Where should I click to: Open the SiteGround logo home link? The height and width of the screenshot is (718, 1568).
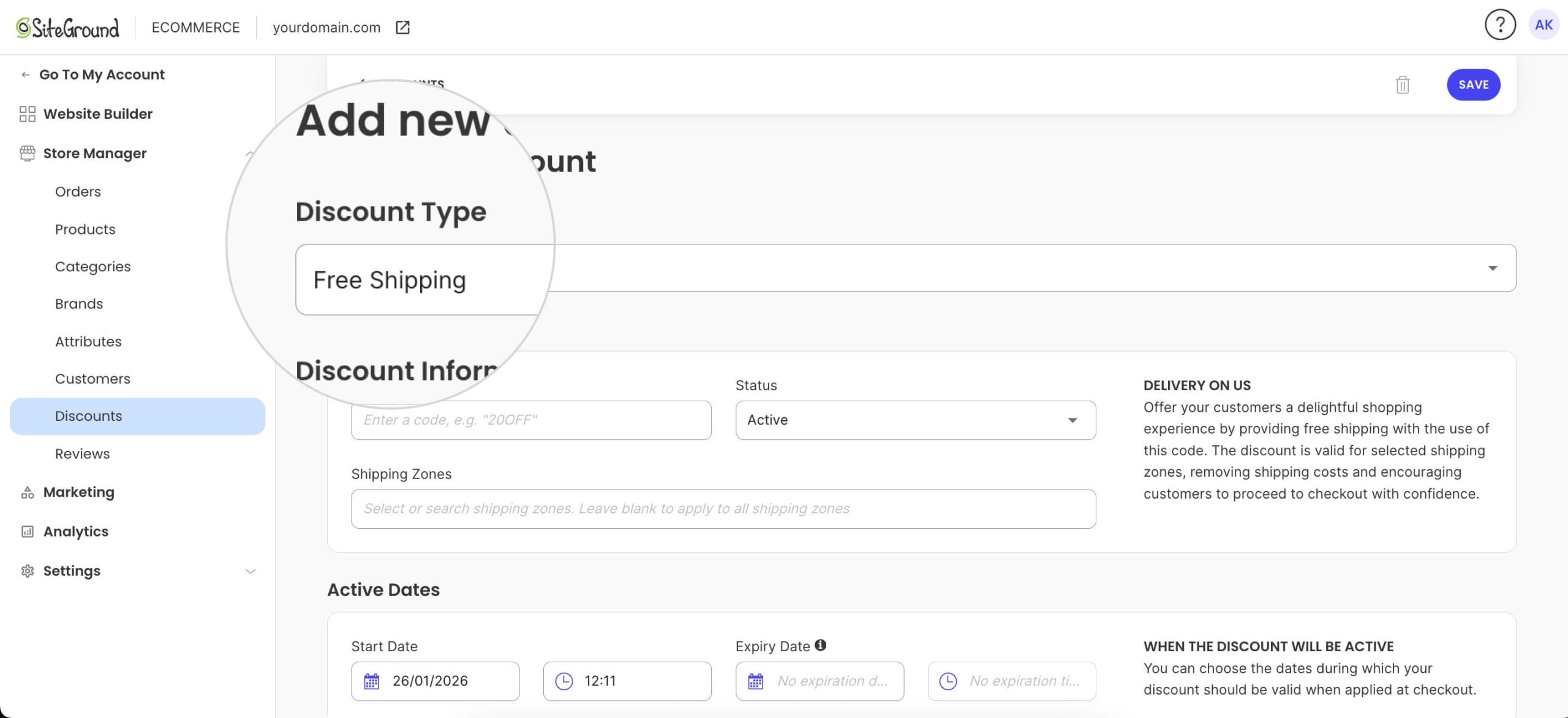click(x=67, y=28)
